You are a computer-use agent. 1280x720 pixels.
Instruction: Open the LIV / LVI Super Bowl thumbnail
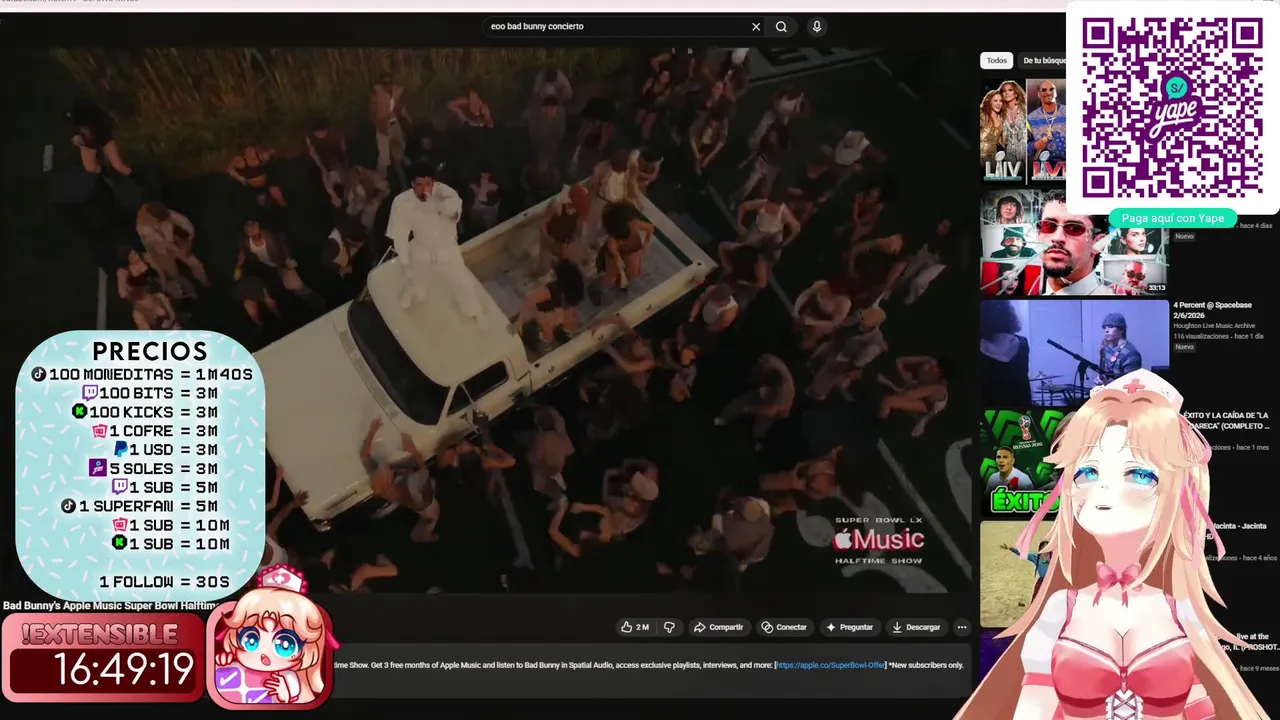pyautogui.click(x=1023, y=131)
